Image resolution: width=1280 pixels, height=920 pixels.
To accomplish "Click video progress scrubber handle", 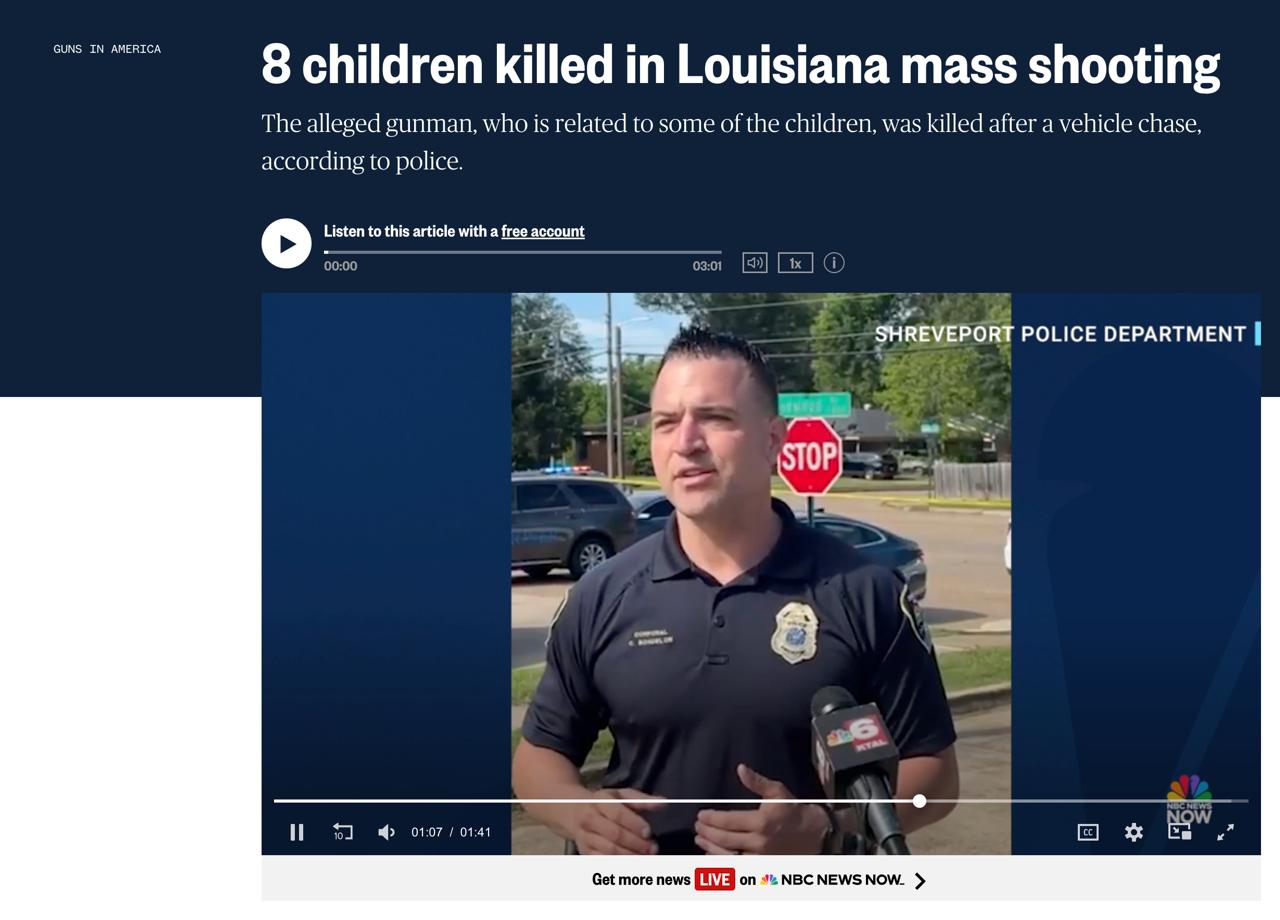I will 919,801.
